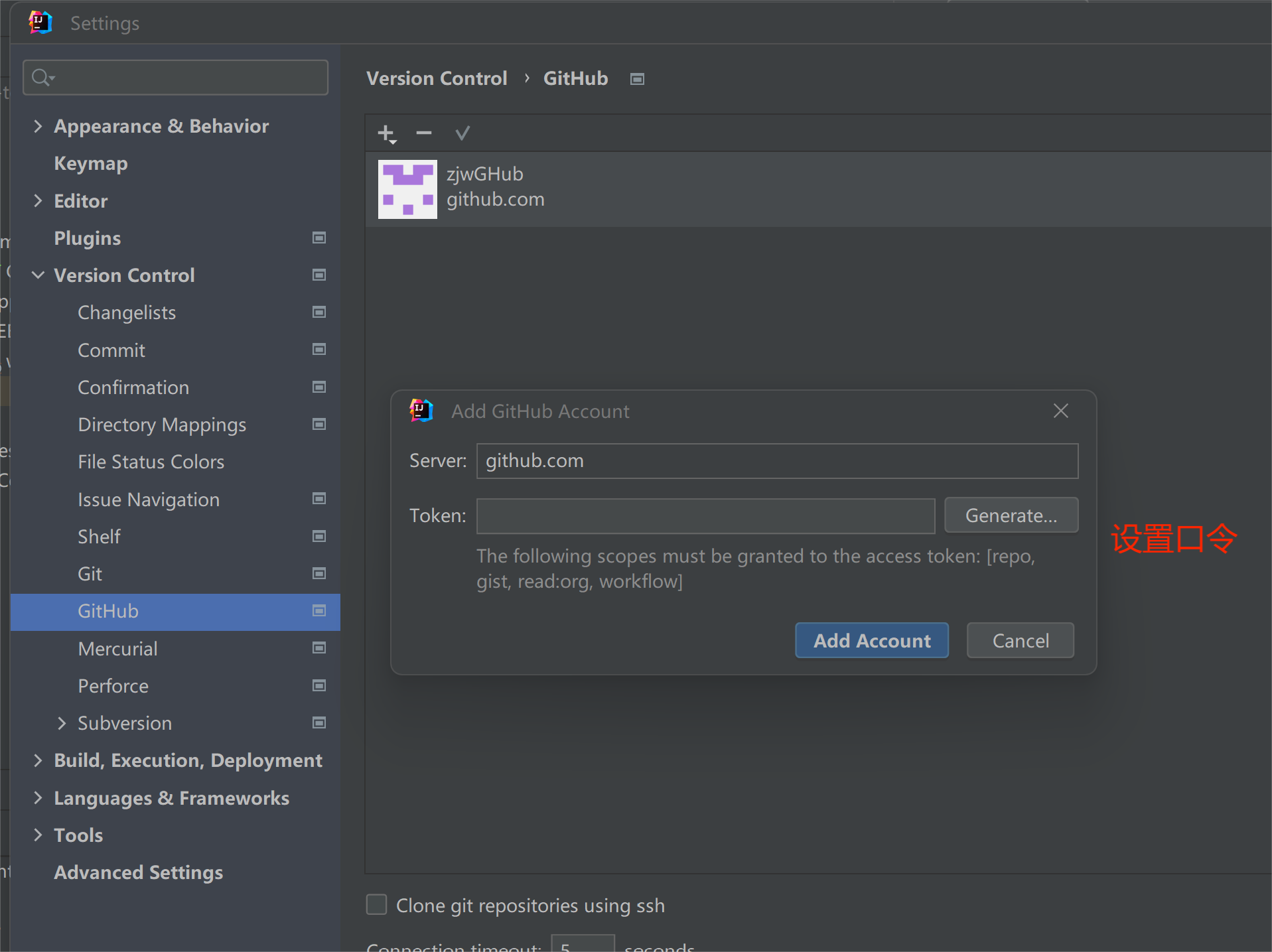1272x952 pixels.
Task: Open File Status Colors settings
Action: click(151, 462)
